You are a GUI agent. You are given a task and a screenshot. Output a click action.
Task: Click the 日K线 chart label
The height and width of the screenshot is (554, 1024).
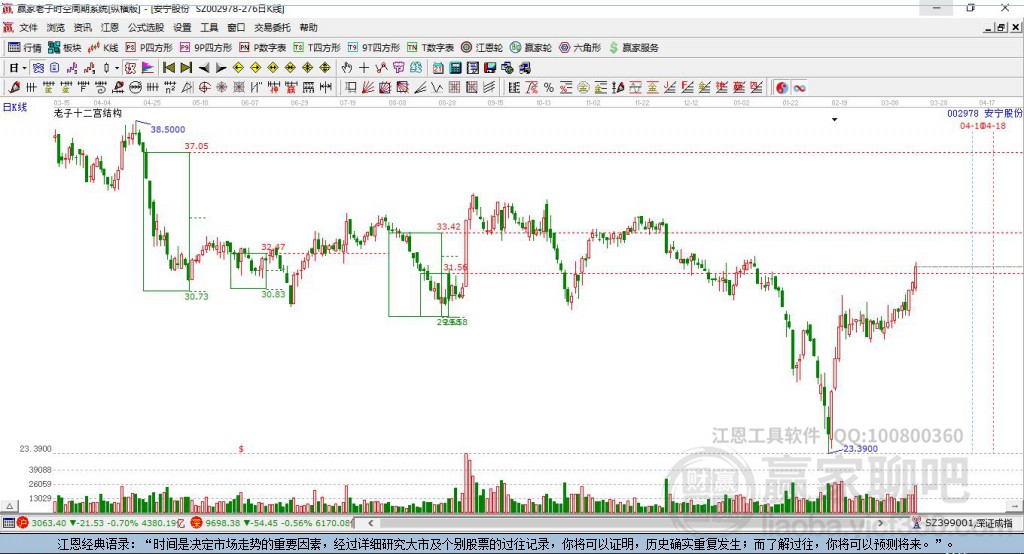pyautogui.click(x=15, y=106)
